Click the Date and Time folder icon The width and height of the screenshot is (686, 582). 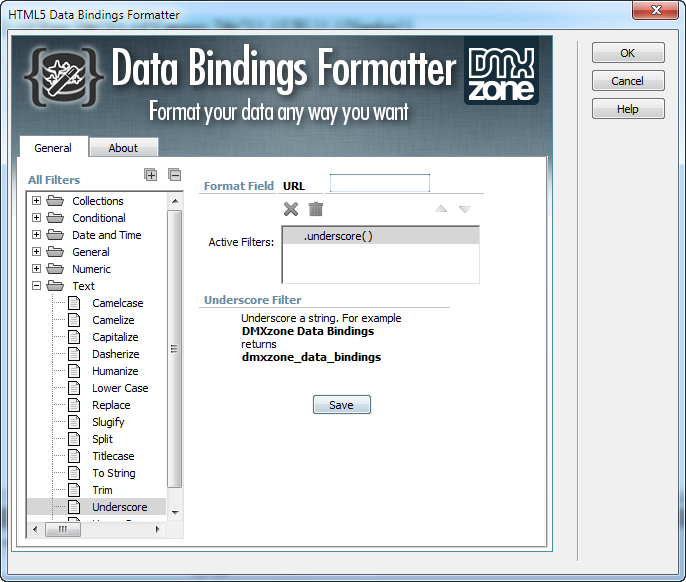point(55,235)
